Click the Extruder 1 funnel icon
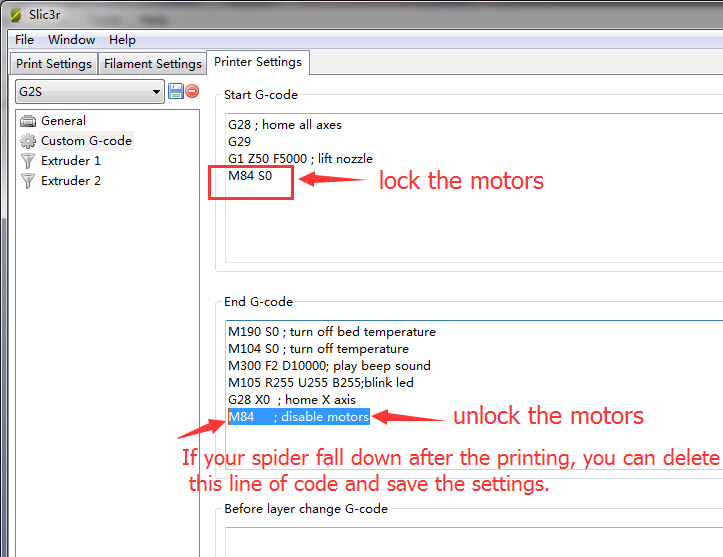Screen dimensions: 723x557 click(x=28, y=161)
